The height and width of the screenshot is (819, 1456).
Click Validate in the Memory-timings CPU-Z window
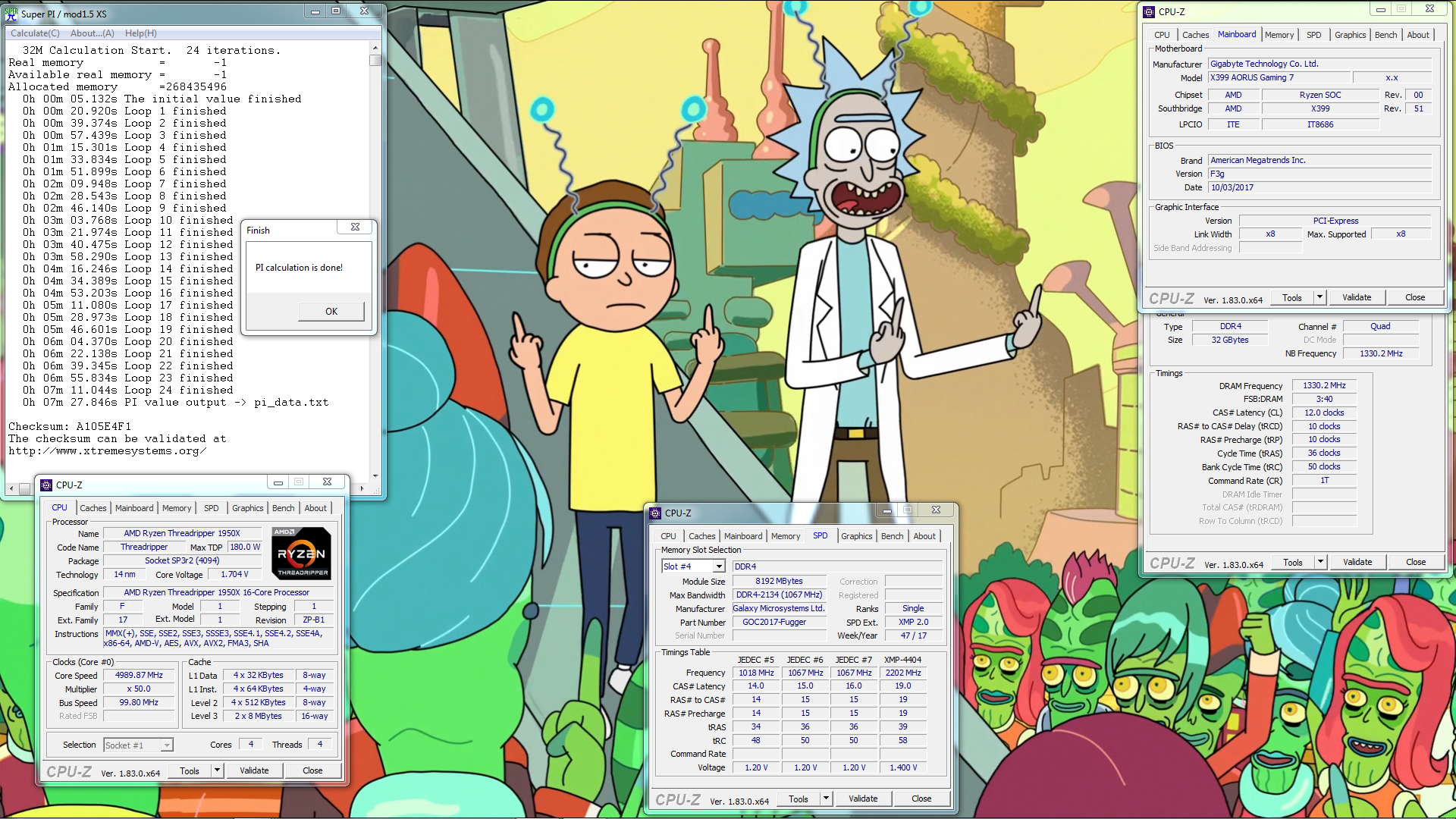click(x=1357, y=562)
